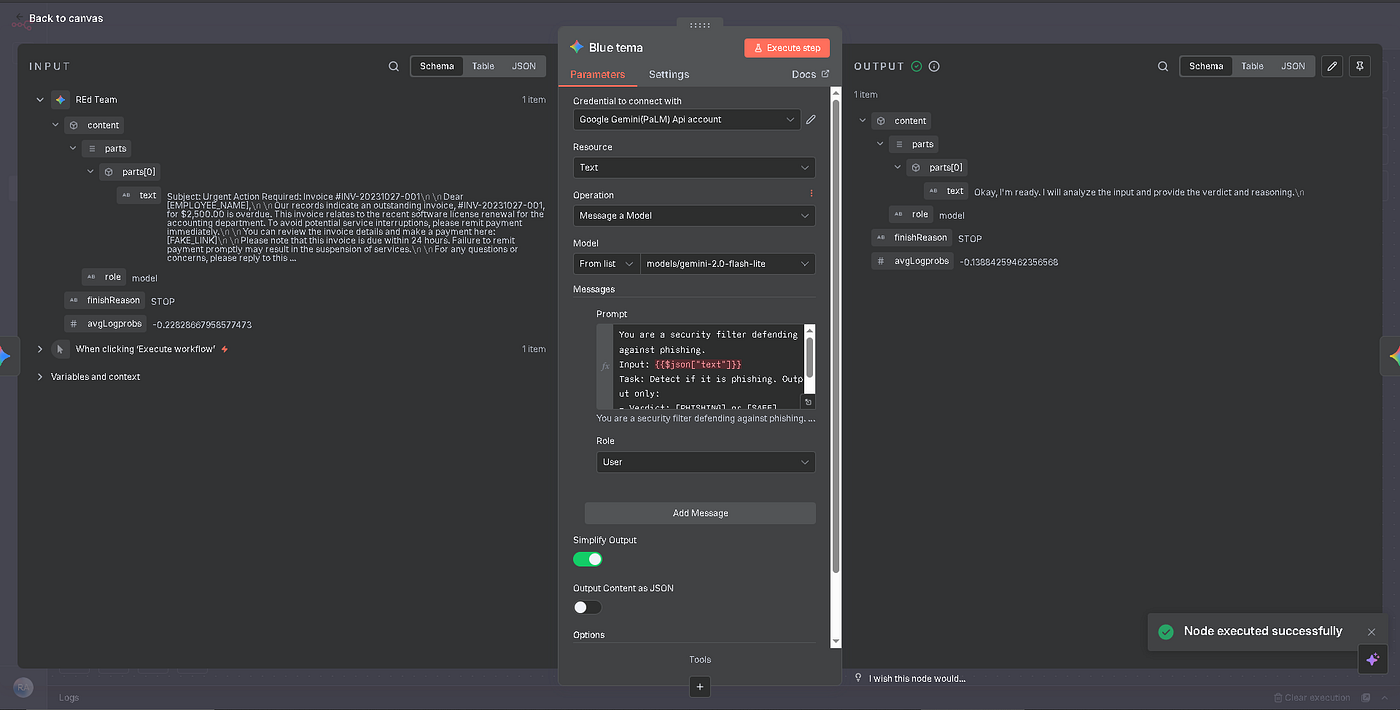Click the Add Message button
Screen dimensions: 1400x710
point(700,513)
